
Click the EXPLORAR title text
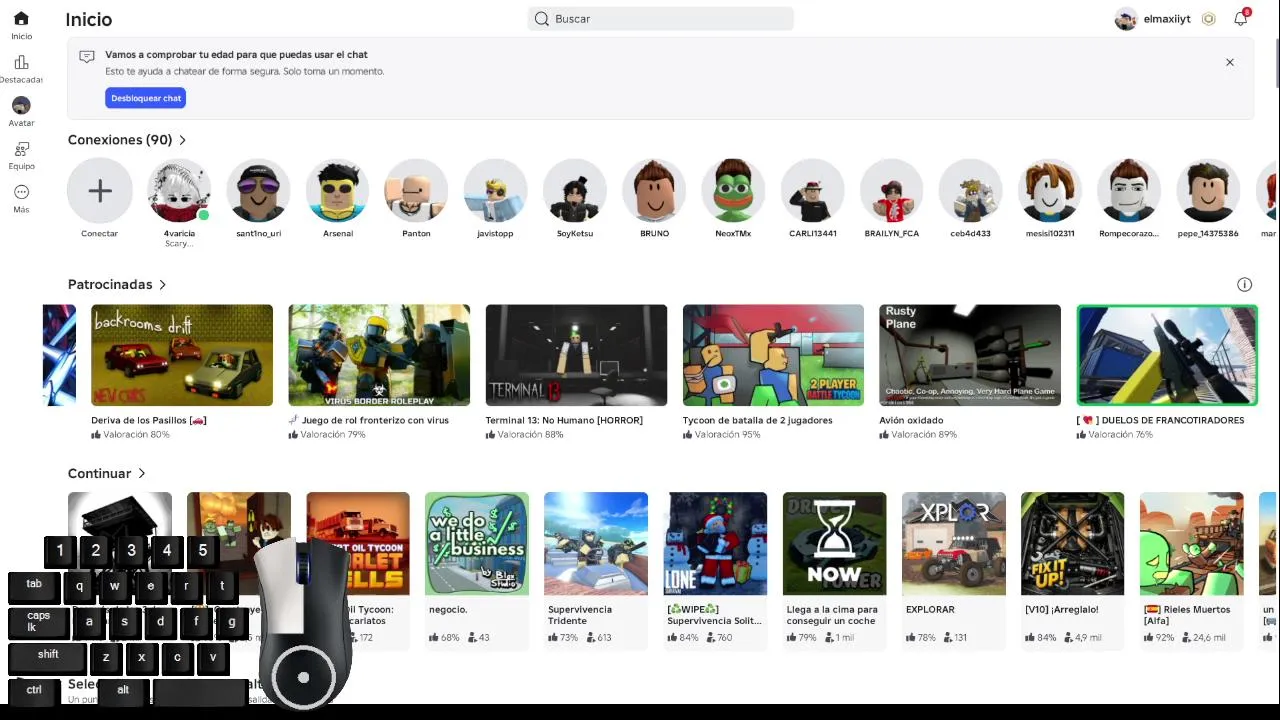point(930,610)
